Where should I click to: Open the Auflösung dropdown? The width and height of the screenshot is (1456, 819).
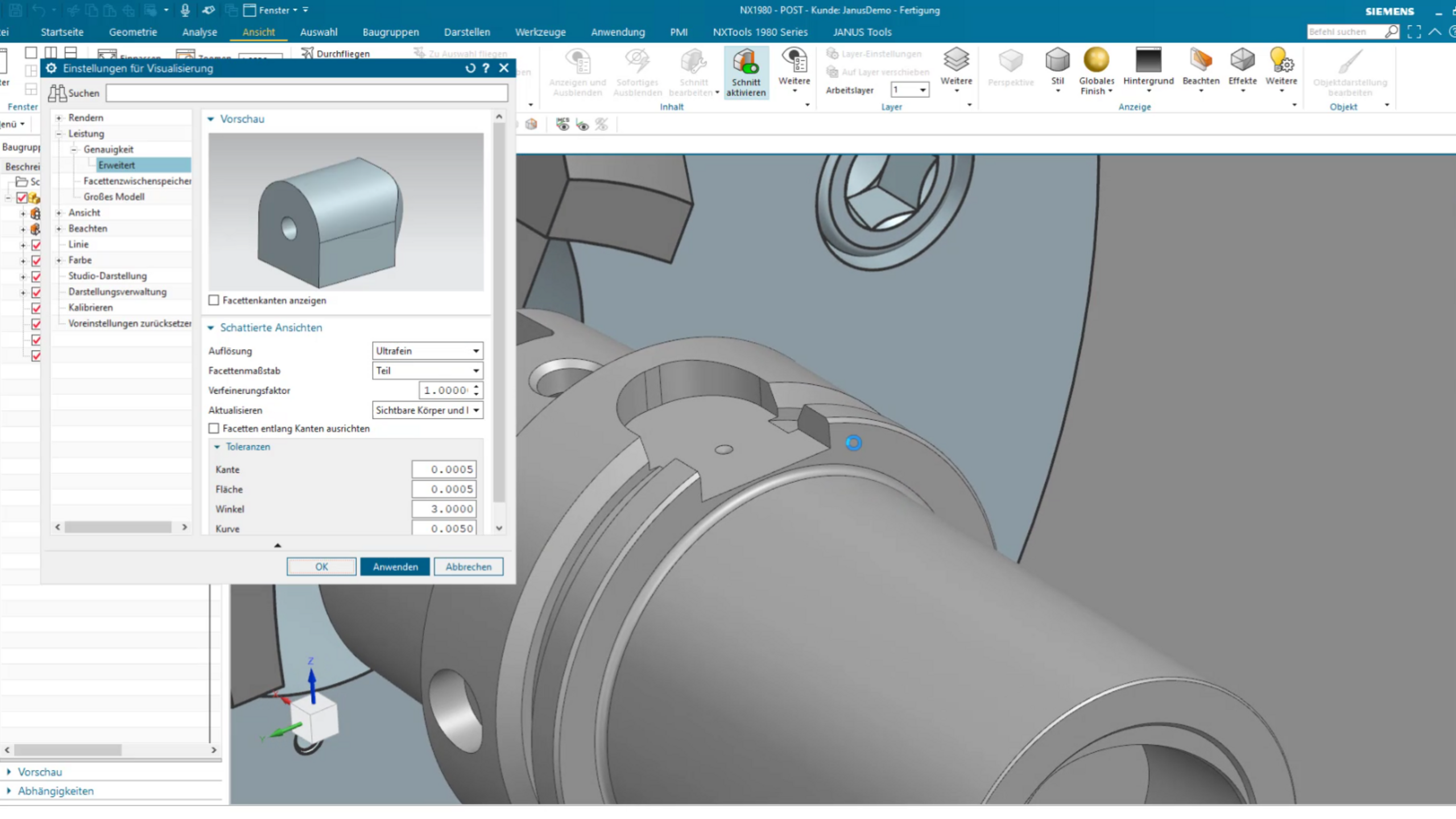pos(428,351)
